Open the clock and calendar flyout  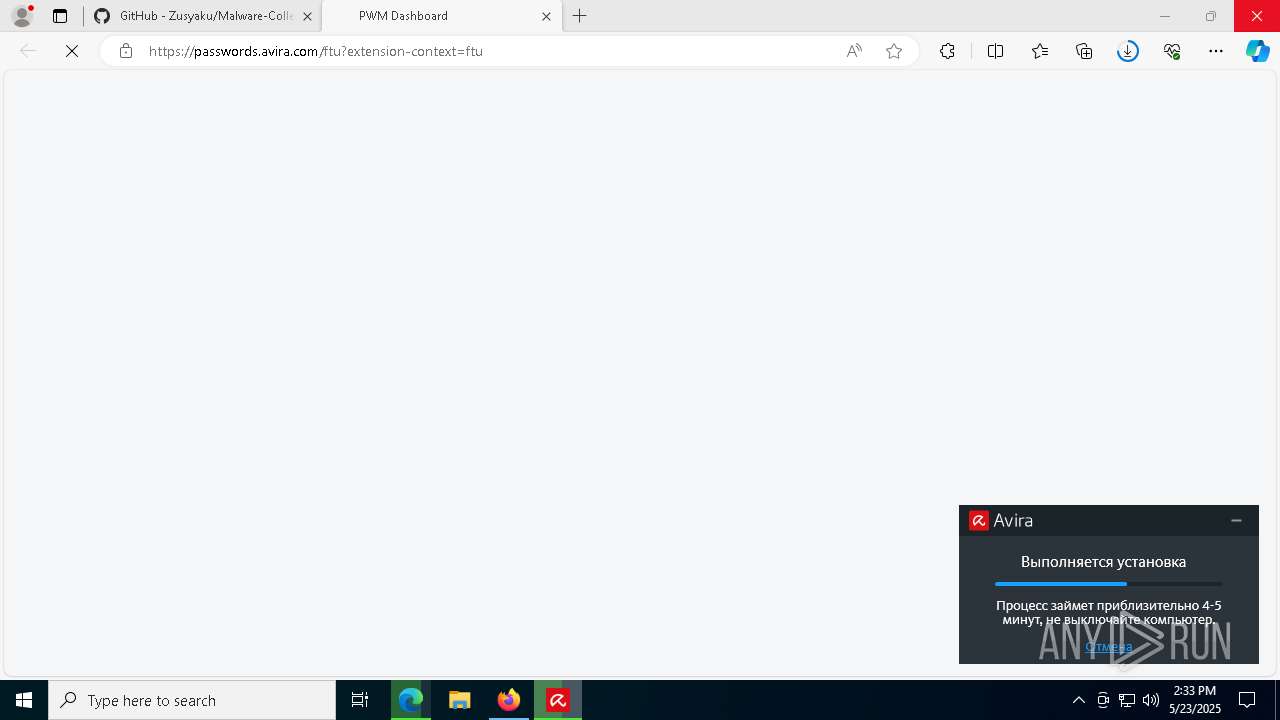(x=1195, y=700)
